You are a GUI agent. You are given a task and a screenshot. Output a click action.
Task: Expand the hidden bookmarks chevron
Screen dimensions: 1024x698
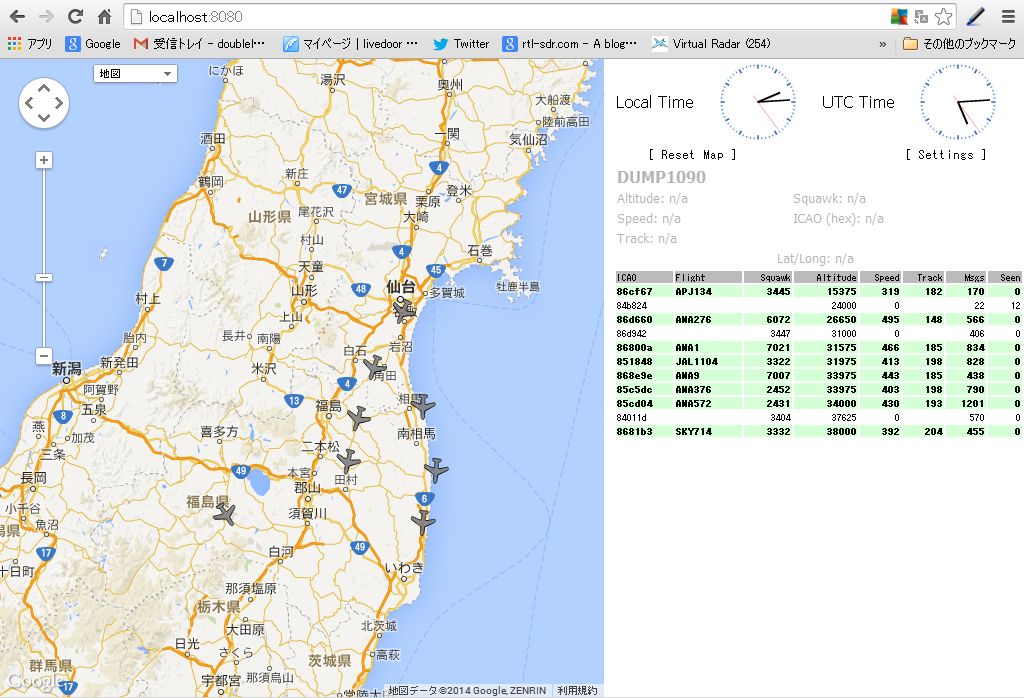pyautogui.click(x=883, y=44)
